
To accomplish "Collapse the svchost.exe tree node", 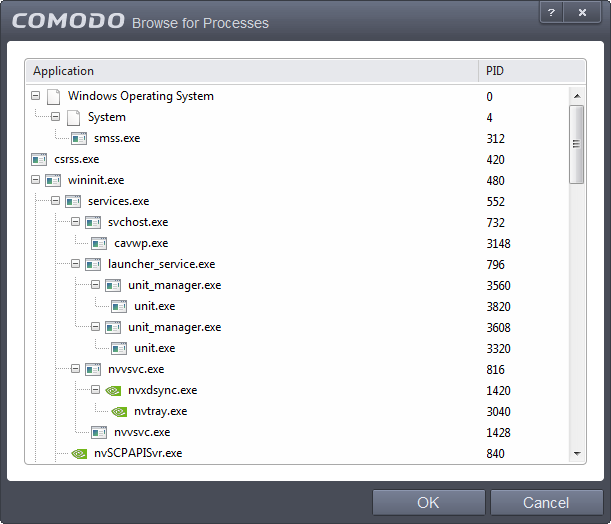I will tap(76, 222).
